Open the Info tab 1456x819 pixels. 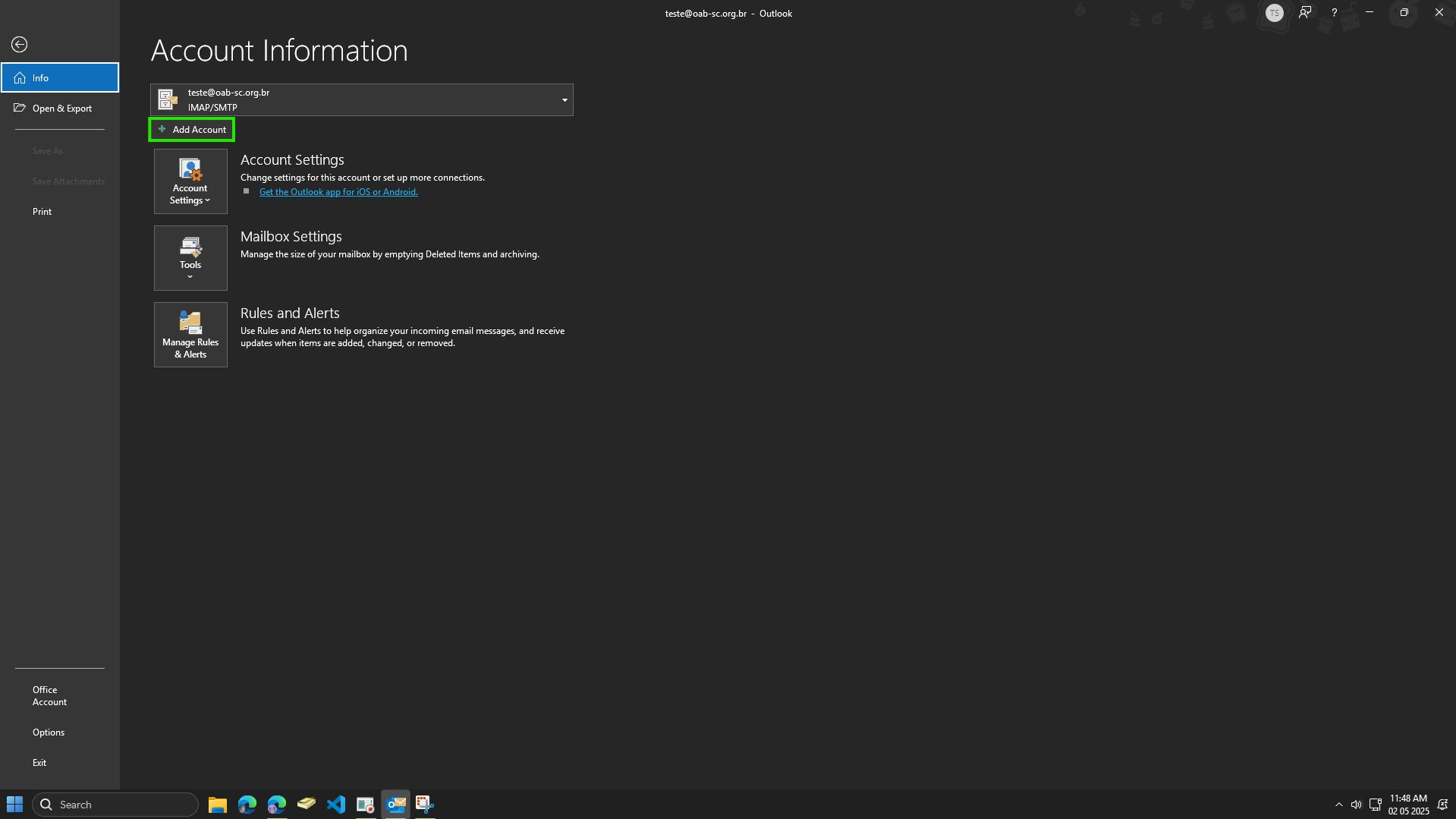[60, 77]
